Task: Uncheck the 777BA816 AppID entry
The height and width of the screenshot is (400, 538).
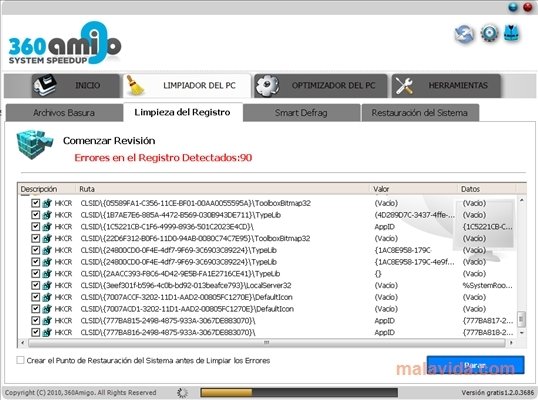Action: point(35,332)
